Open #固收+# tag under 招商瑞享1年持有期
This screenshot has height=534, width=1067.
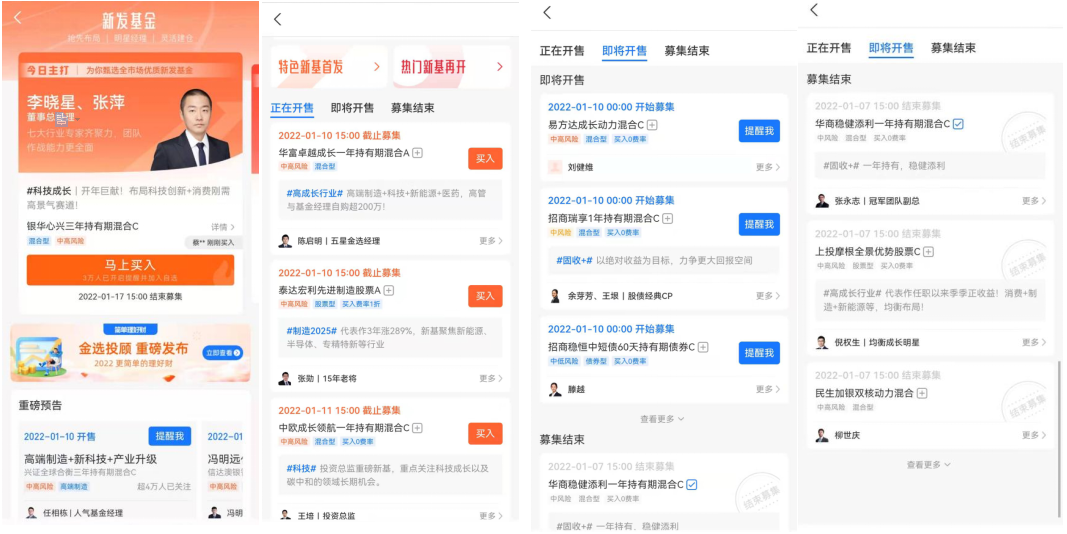click(575, 260)
